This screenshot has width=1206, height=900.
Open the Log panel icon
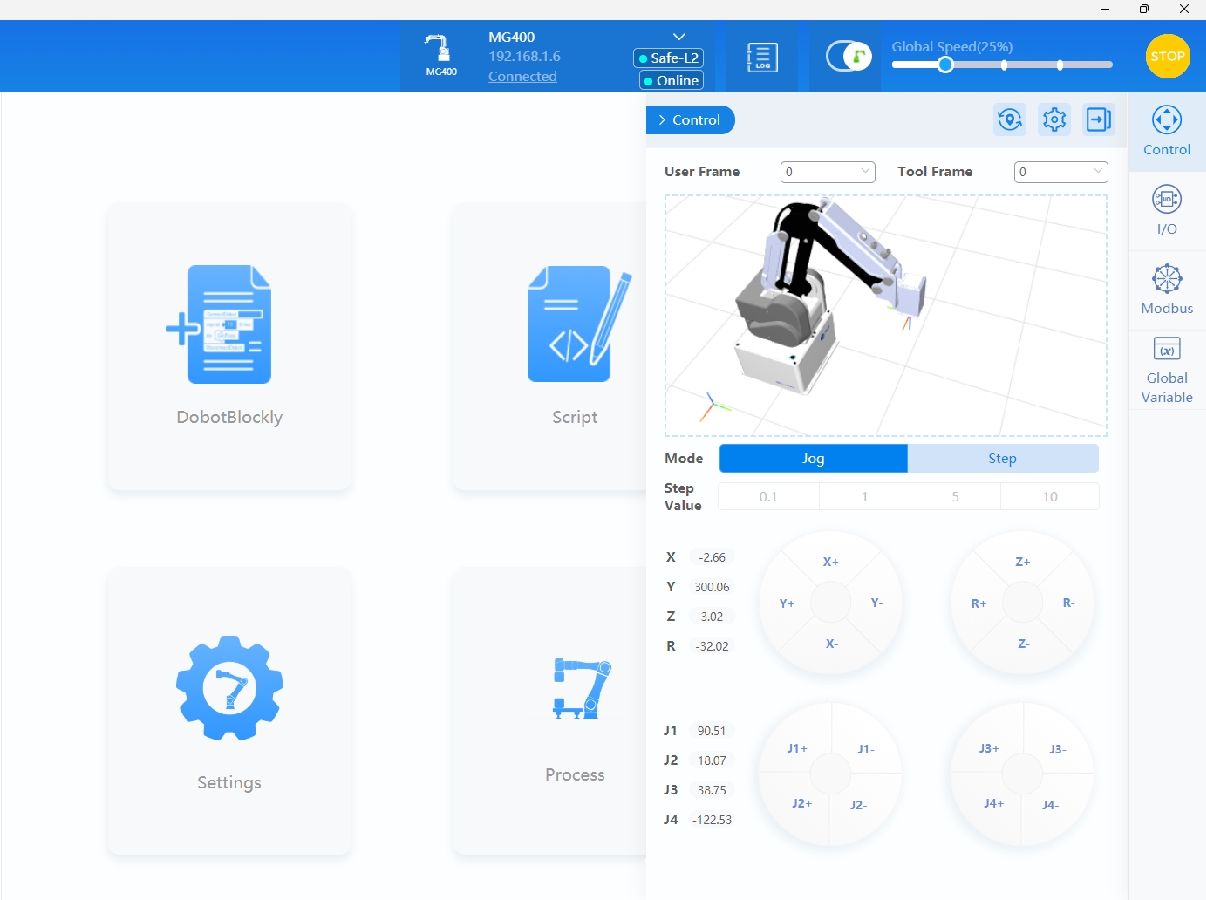pos(763,57)
